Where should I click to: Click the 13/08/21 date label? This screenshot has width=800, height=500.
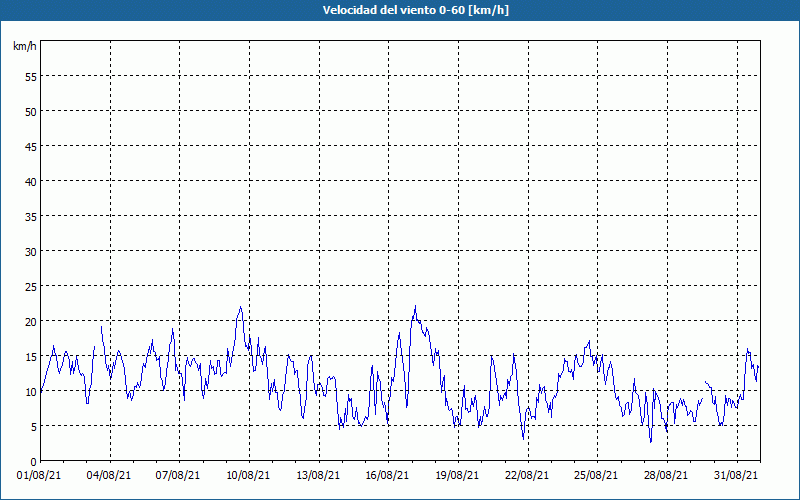point(318,475)
